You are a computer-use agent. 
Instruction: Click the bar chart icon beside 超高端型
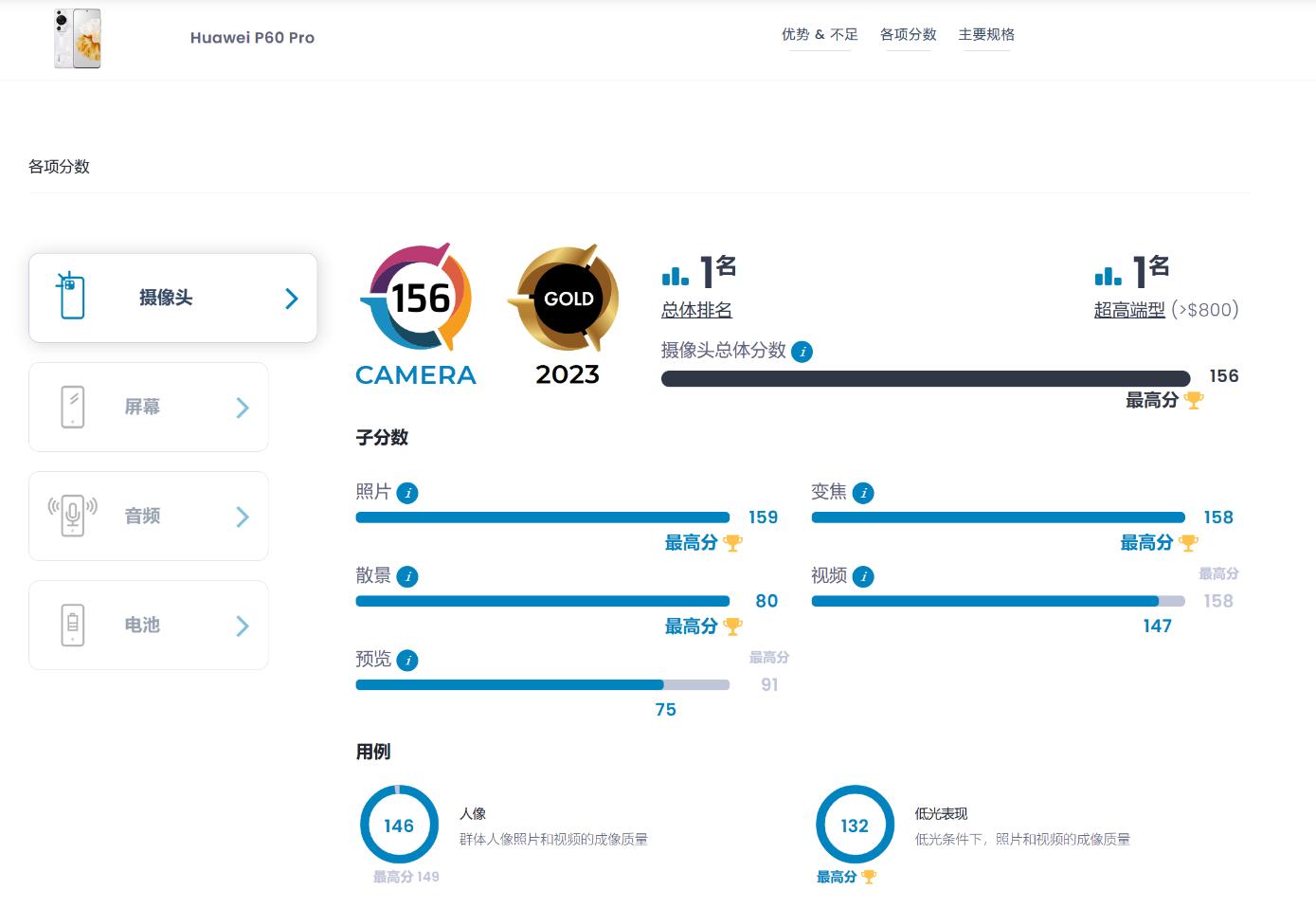point(1108,276)
